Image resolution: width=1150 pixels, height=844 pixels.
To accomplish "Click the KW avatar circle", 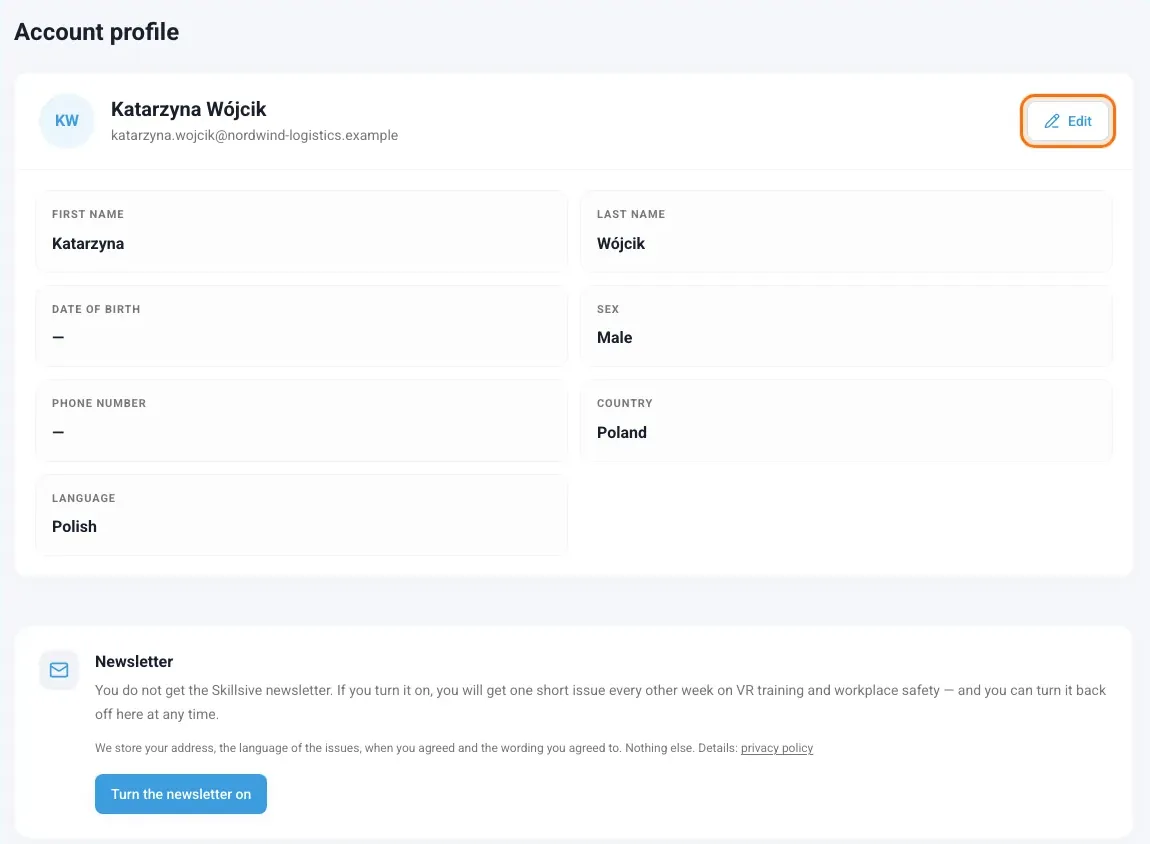I will pyautogui.click(x=67, y=121).
